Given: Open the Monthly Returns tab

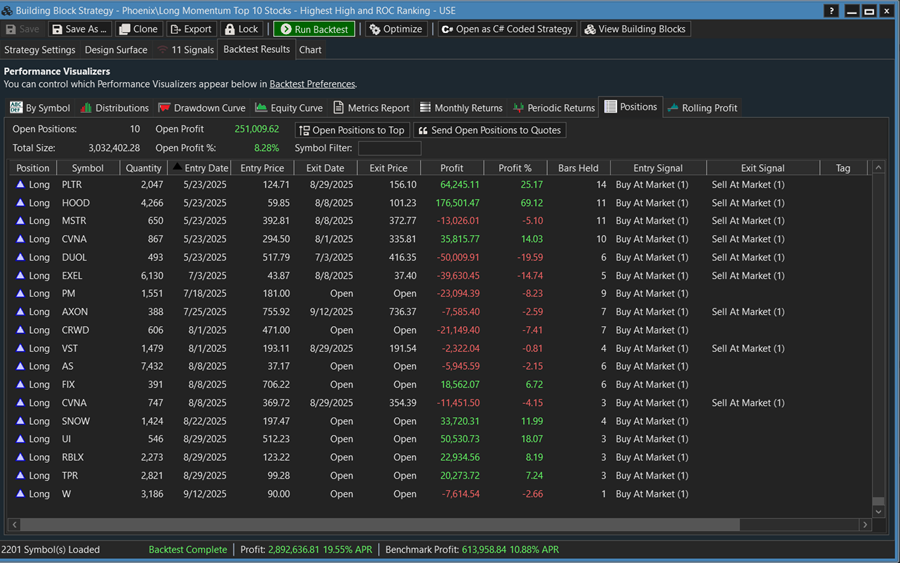Looking at the screenshot, I should tap(461, 108).
